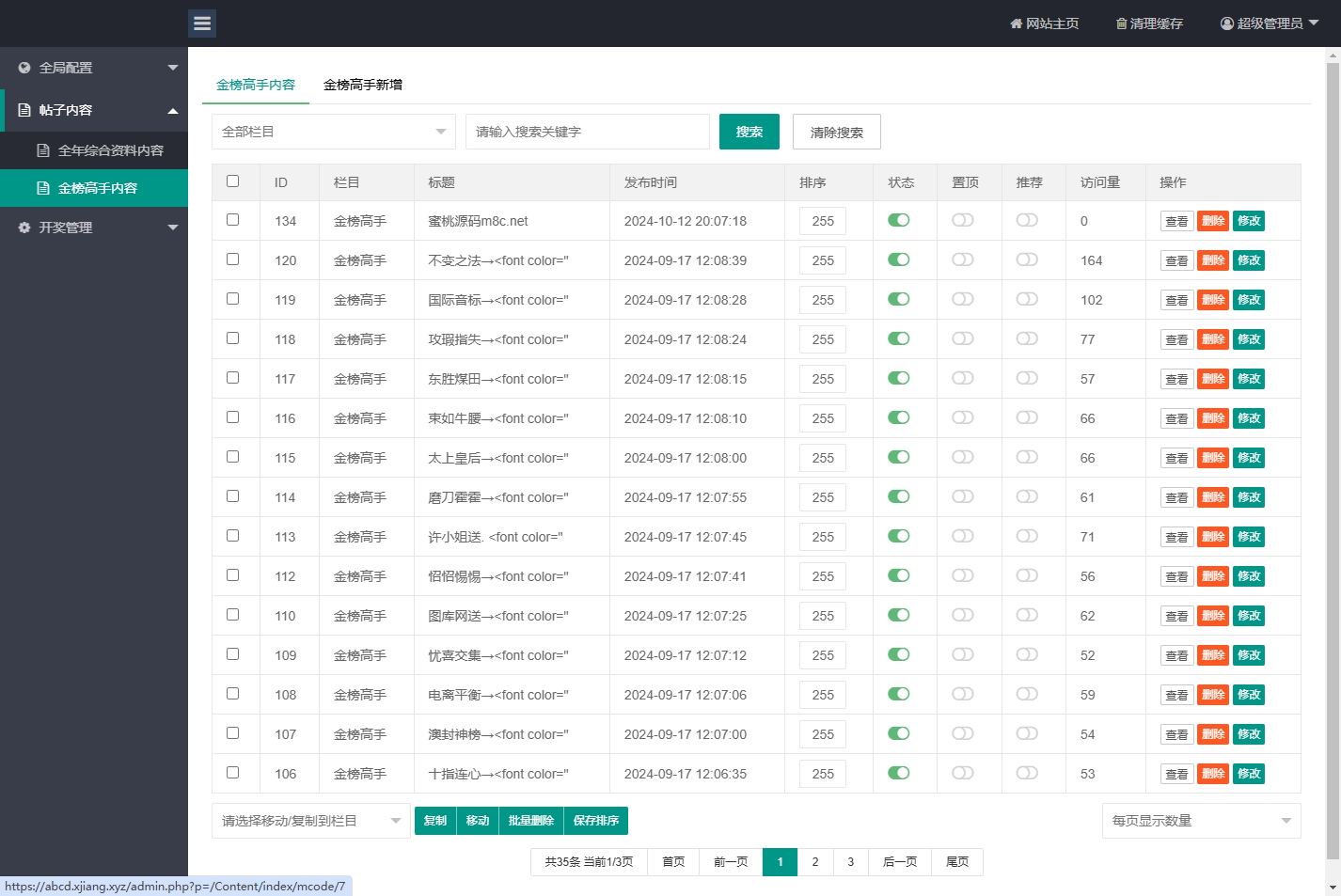The width and height of the screenshot is (1341, 896).
Task: Click the gear icon next to 开奖管理
Action: [24, 228]
